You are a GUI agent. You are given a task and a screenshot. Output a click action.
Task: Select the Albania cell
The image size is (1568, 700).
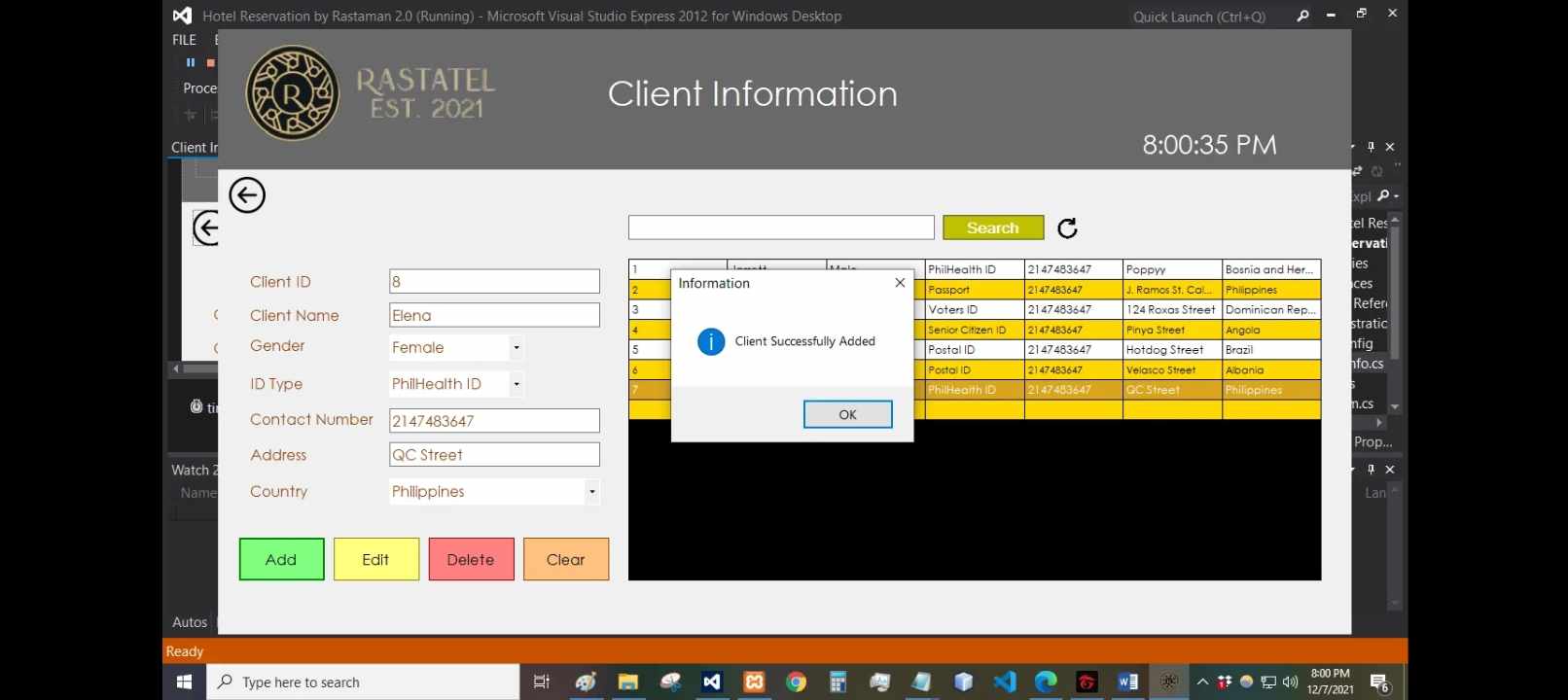(1271, 369)
